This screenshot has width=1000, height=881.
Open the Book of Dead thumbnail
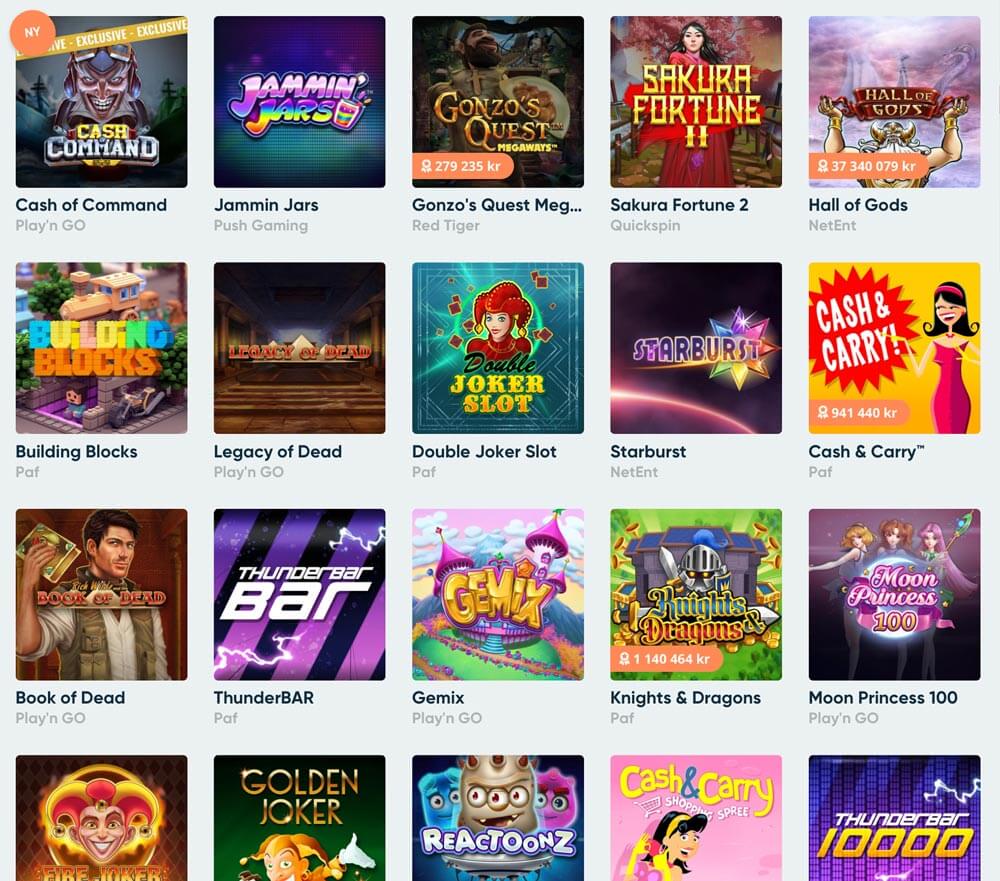[101, 595]
